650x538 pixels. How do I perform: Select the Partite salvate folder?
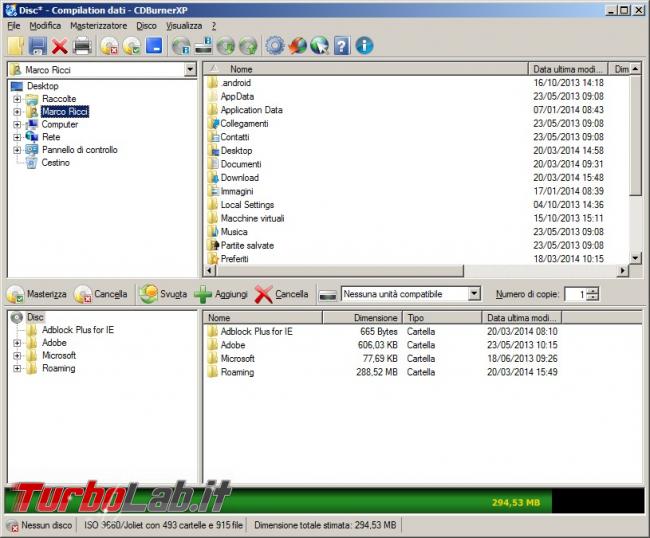tap(247, 245)
